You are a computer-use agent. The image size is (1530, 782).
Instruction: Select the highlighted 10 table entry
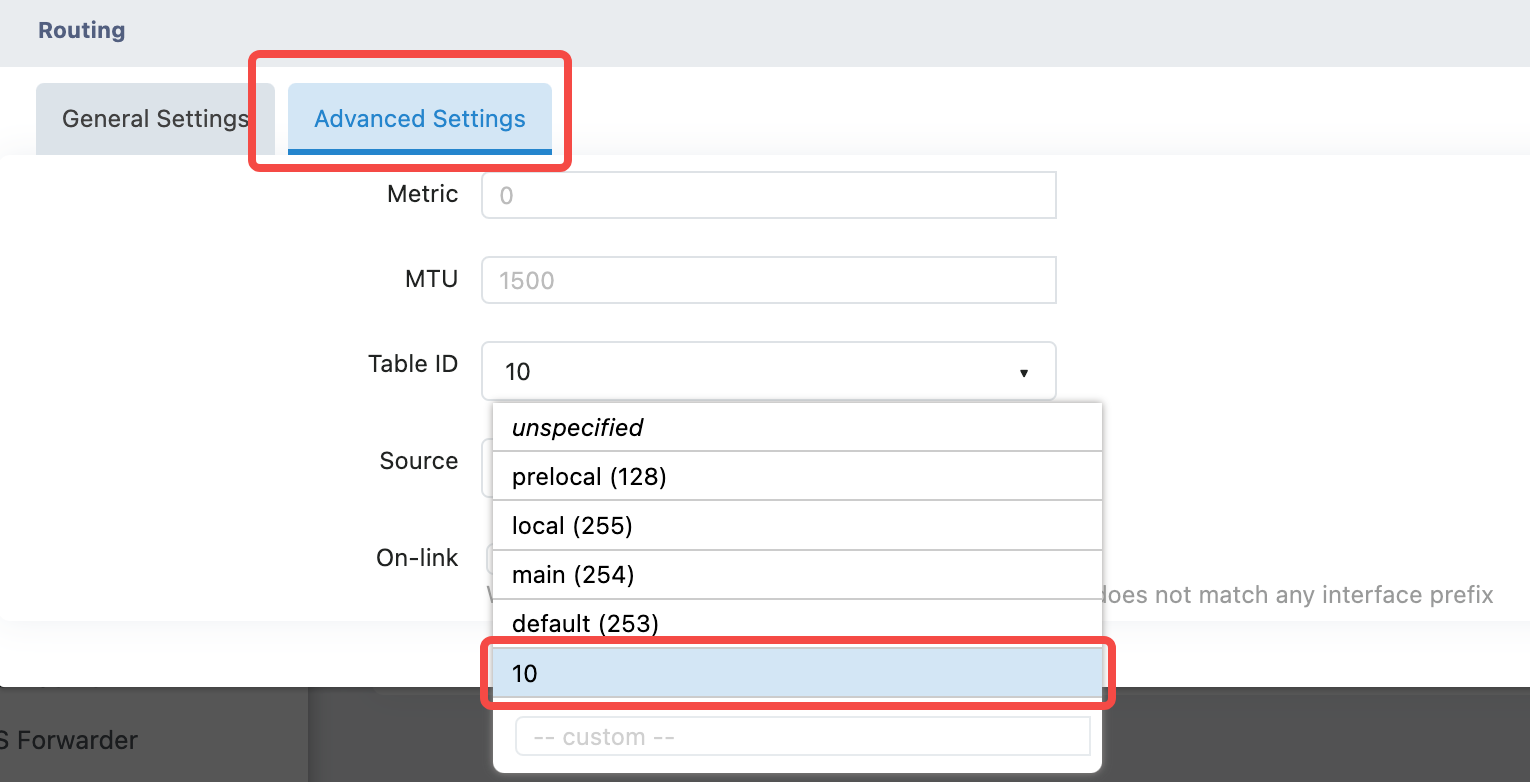tap(797, 673)
